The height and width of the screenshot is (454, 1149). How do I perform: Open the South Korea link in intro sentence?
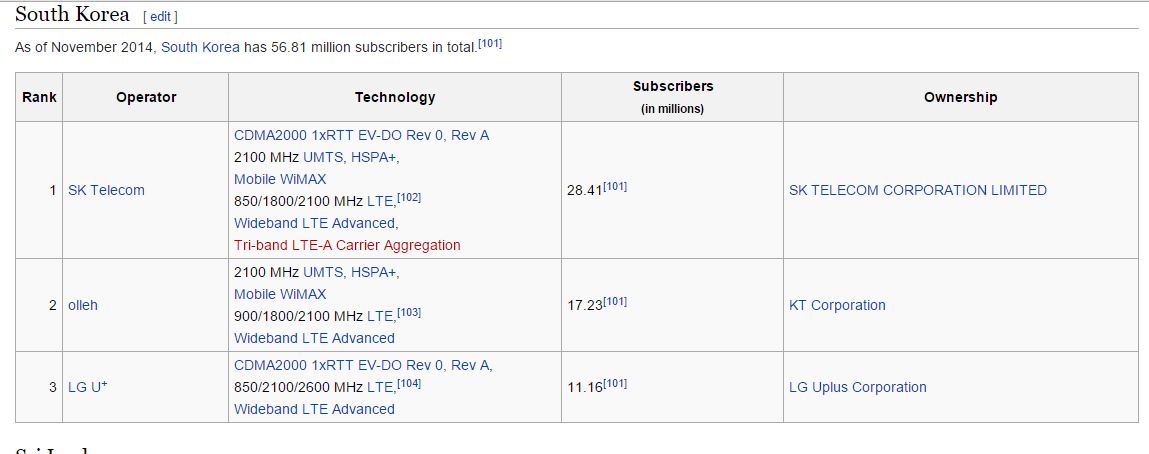tap(200, 47)
